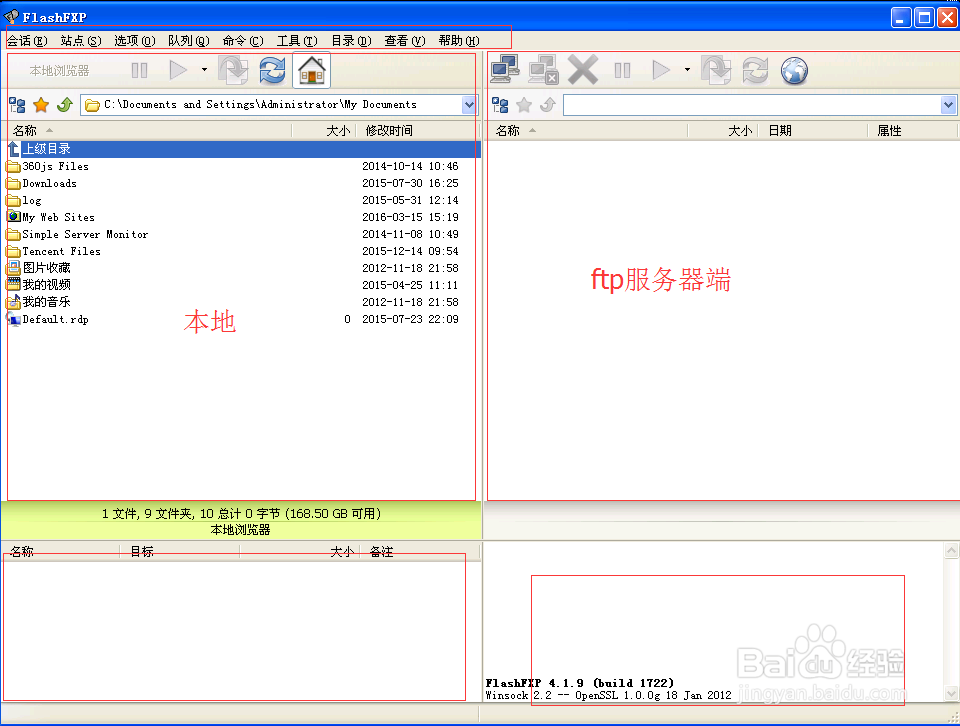Click the remote pane pause button
Image resolution: width=960 pixels, height=726 pixels.
[623, 70]
